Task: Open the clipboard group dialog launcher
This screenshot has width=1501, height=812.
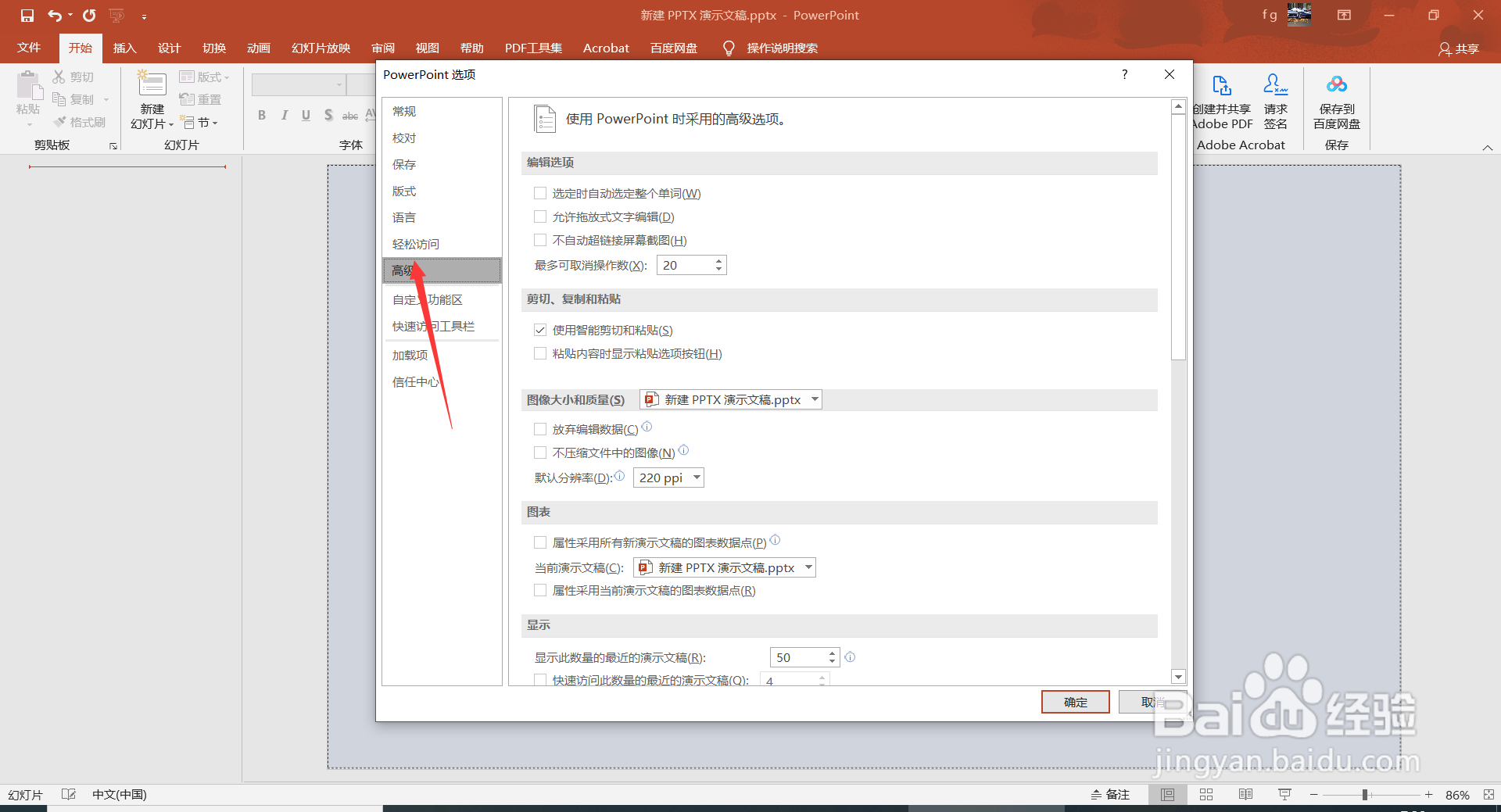Action: pos(113,146)
